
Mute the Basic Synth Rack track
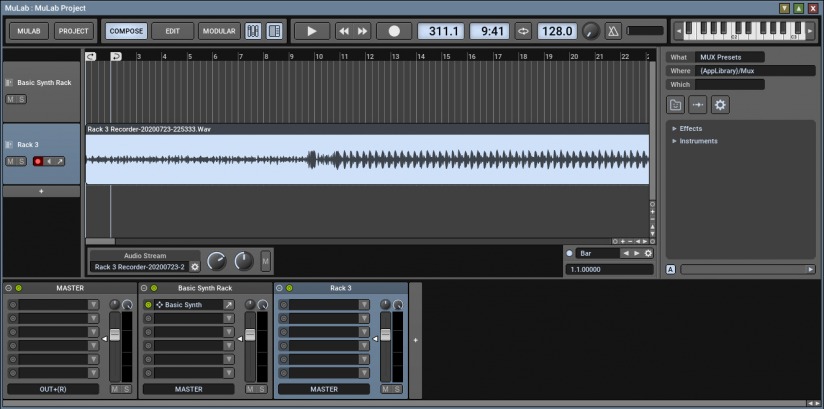11,99
